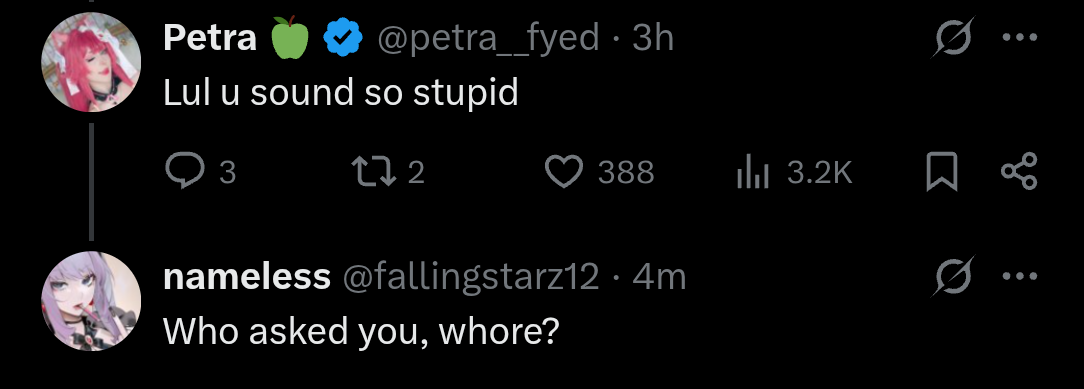1084x389 pixels.
Task: Visit the @petra__fyed handle
Action: (487, 38)
